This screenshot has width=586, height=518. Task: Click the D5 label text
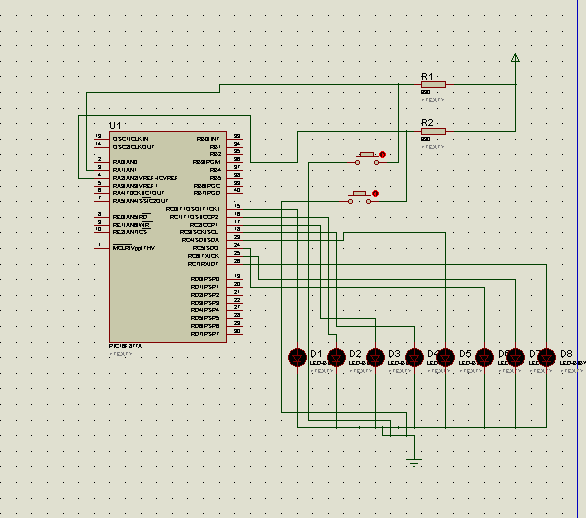465,353
